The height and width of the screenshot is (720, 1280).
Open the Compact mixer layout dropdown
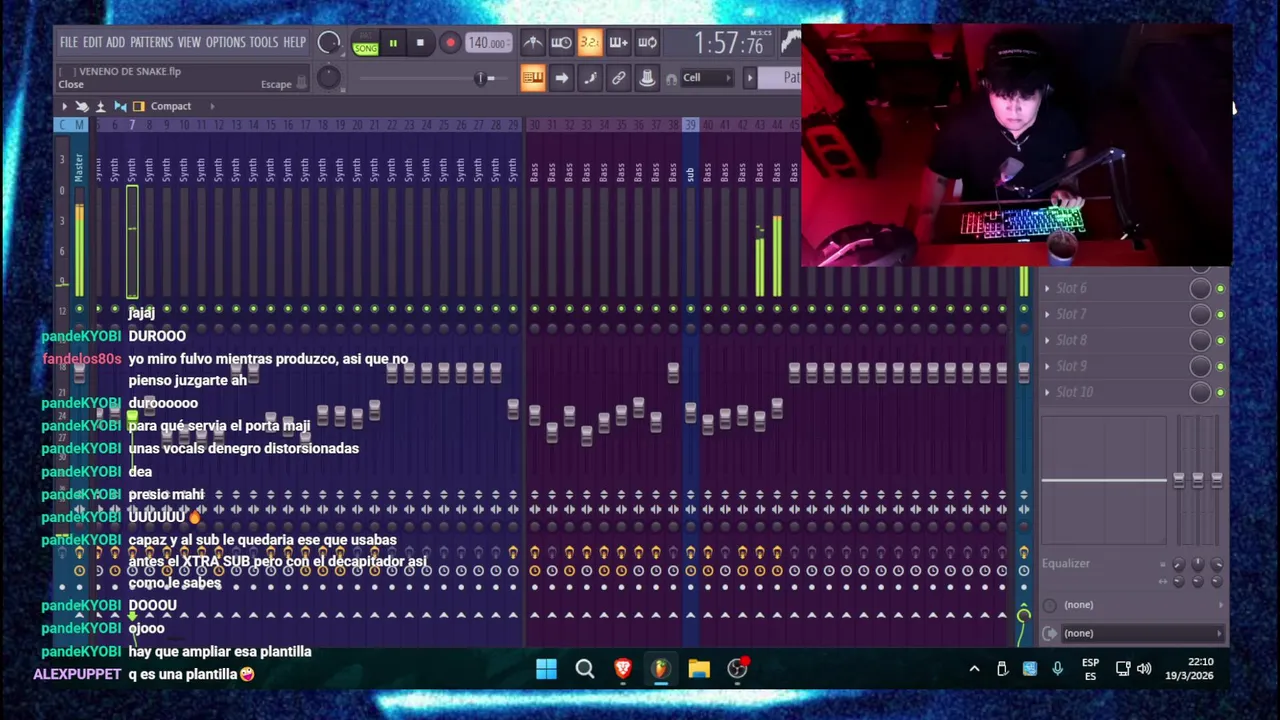[171, 106]
